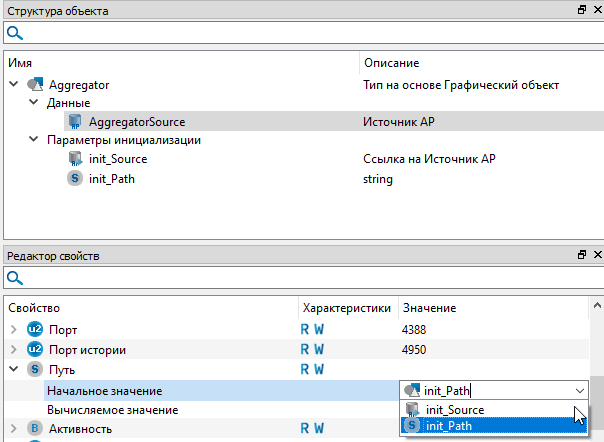Click the B icon next to Активность
The image size is (604, 442).
tap(36, 429)
